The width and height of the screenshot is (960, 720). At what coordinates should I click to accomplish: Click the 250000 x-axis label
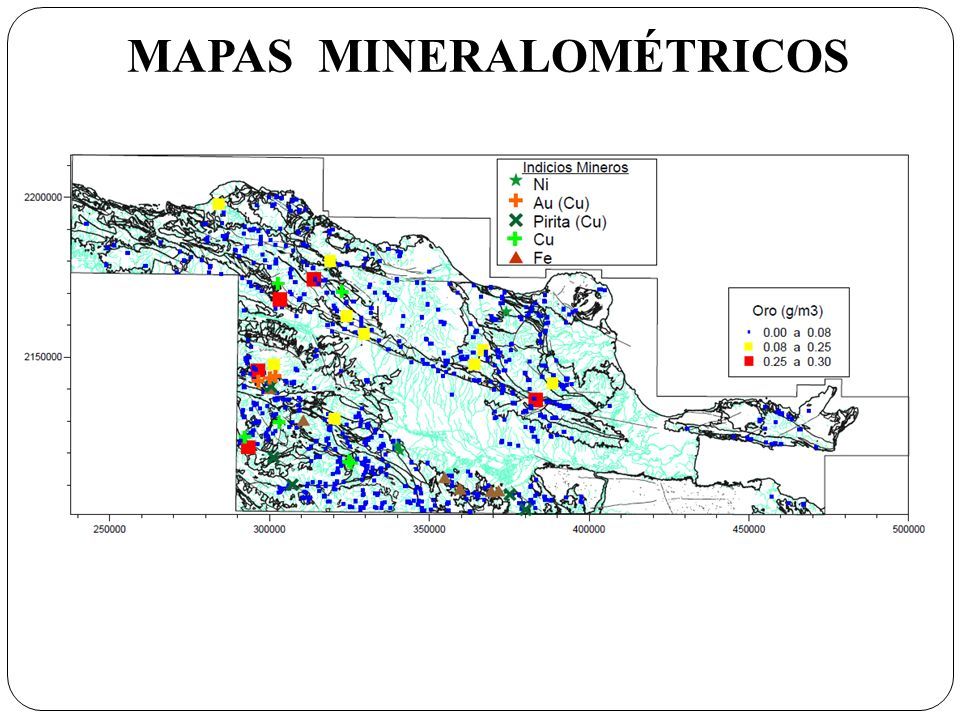(x=110, y=529)
